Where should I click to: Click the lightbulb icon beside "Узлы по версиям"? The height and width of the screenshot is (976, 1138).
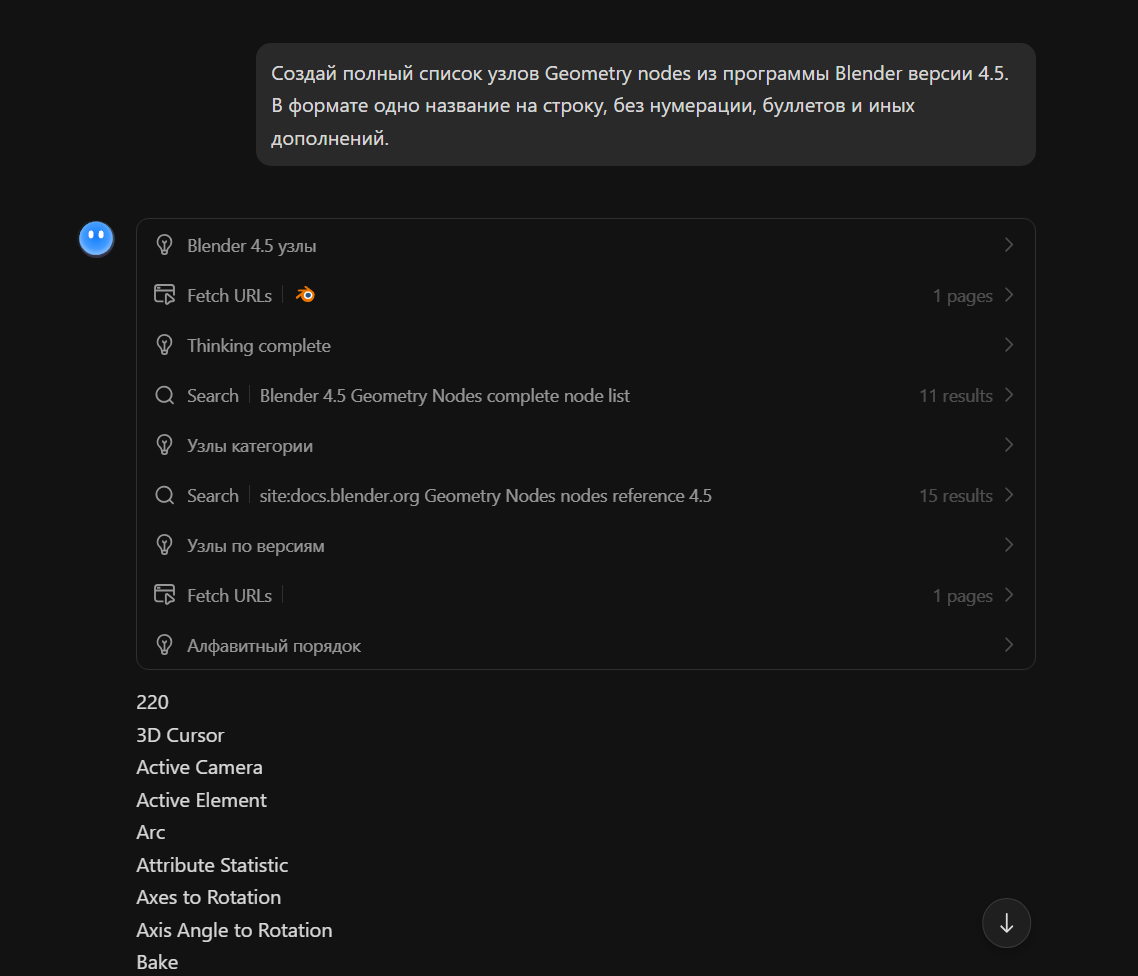(x=165, y=545)
